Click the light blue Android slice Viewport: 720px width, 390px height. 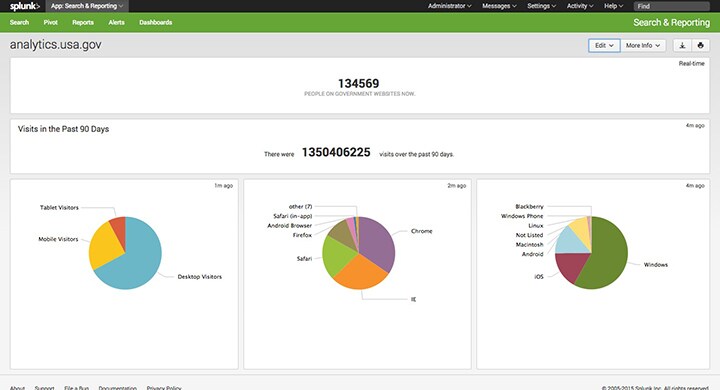pyautogui.click(x=569, y=241)
